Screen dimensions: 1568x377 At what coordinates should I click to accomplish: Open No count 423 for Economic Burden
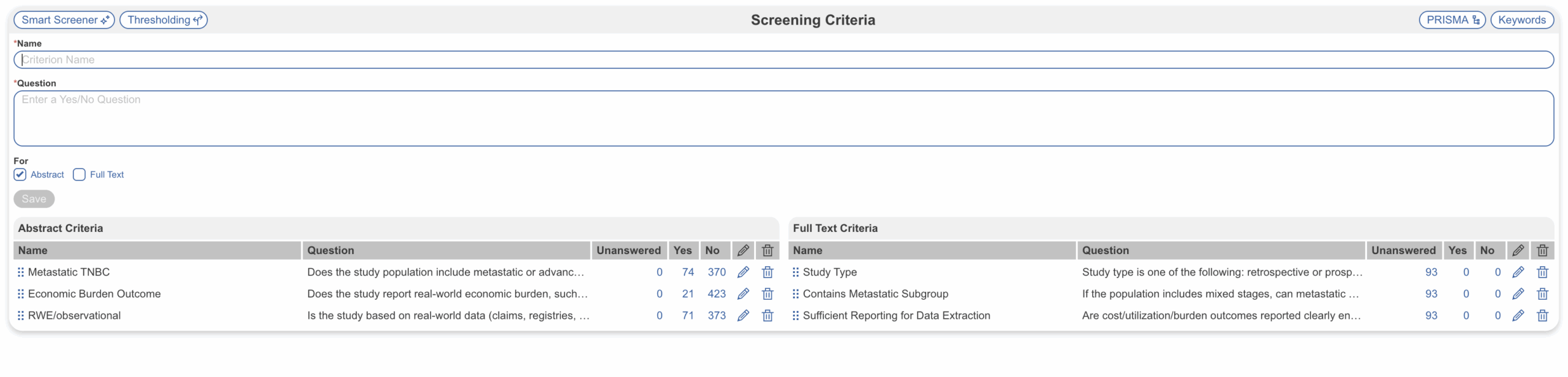(x=716, y=294)
